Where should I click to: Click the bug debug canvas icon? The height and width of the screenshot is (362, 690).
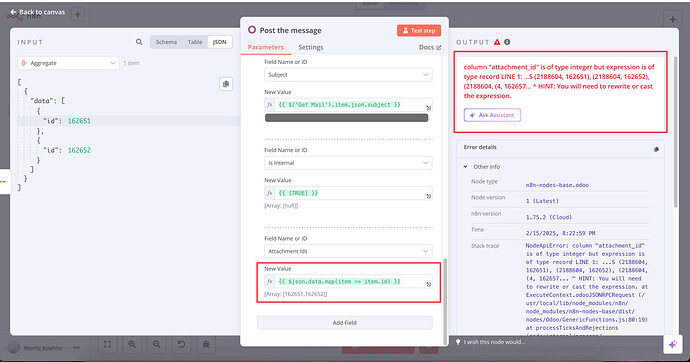(x=206, y=344)
